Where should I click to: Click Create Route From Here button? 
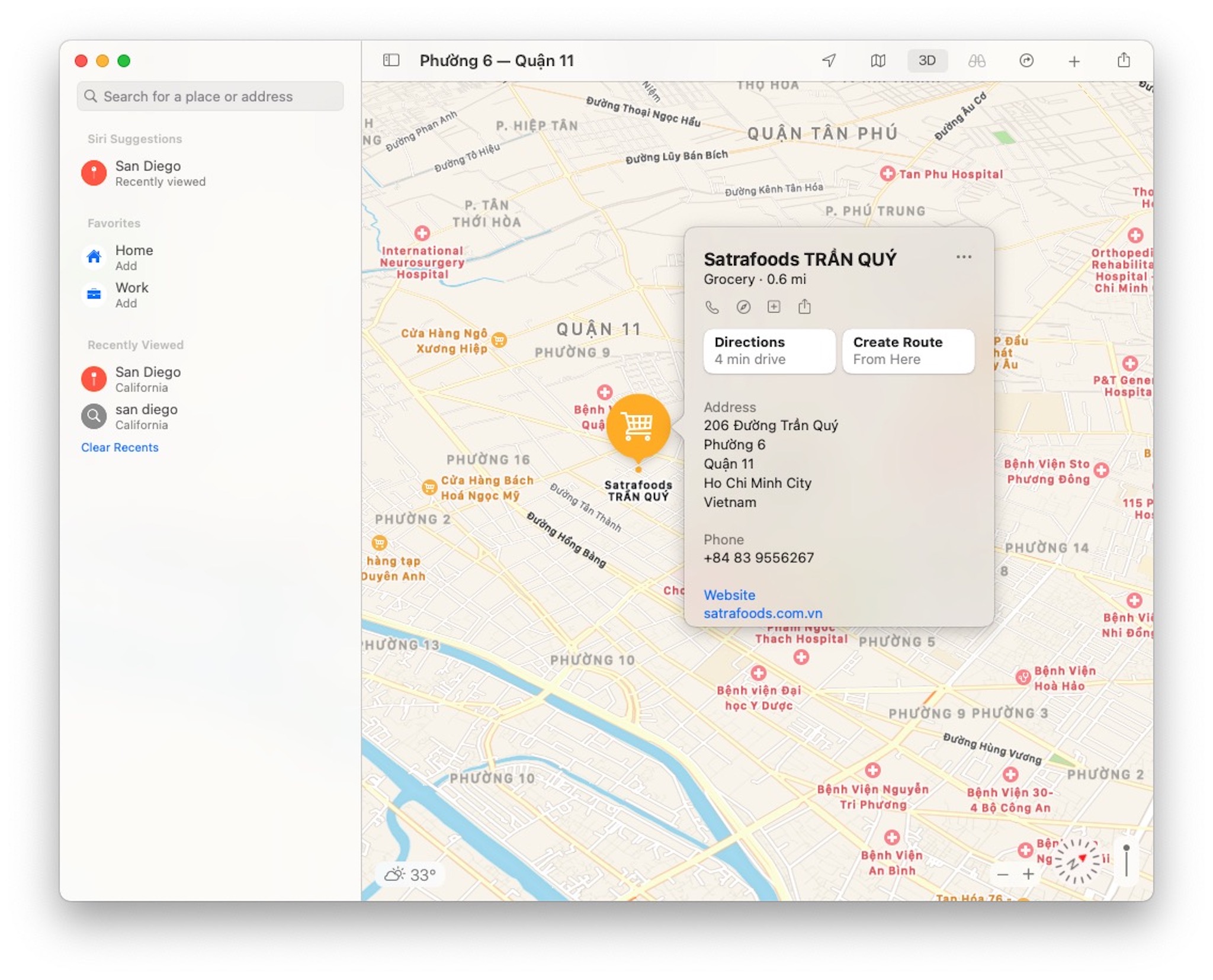(908, 351)
